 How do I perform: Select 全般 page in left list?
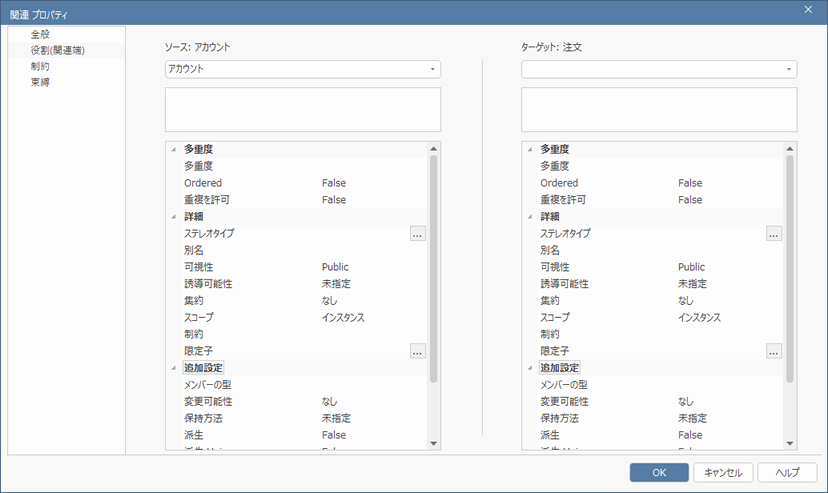click(41, 34)
